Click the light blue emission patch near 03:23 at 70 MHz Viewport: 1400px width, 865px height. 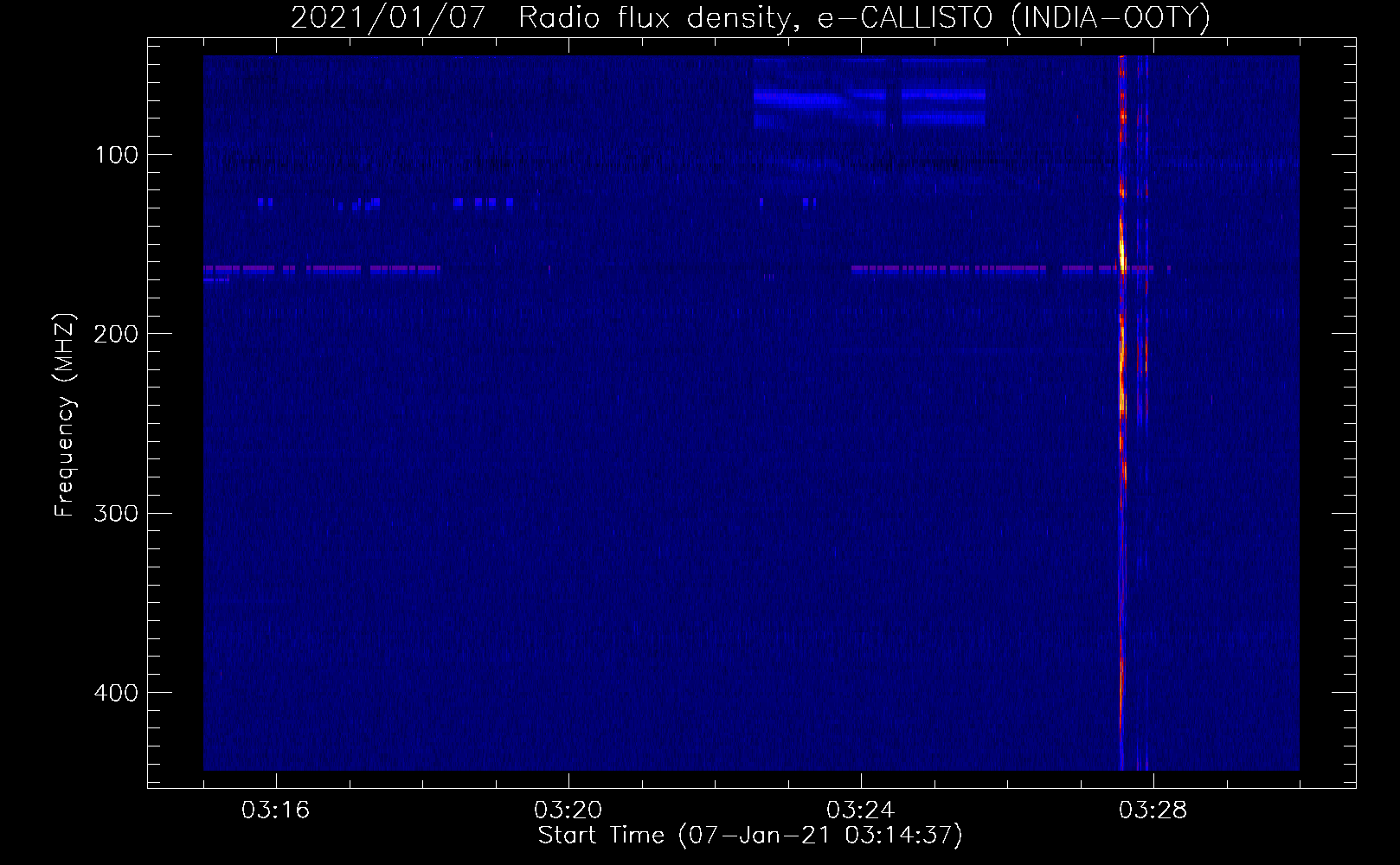798,98
